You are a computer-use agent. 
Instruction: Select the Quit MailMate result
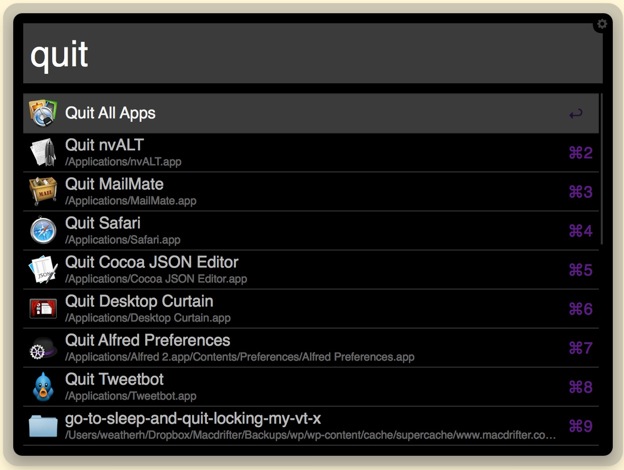(311, 191)
